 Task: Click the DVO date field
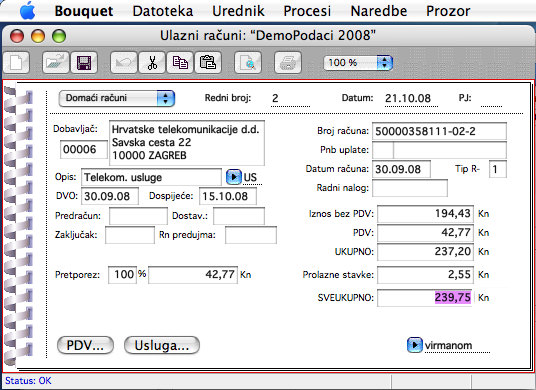pyautogui.click(x=110, y=196)
